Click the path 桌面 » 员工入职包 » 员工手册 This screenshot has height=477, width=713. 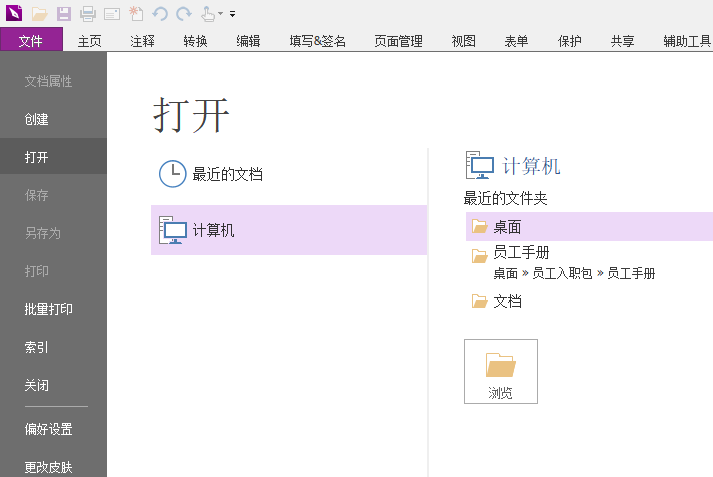coord(574,273)
